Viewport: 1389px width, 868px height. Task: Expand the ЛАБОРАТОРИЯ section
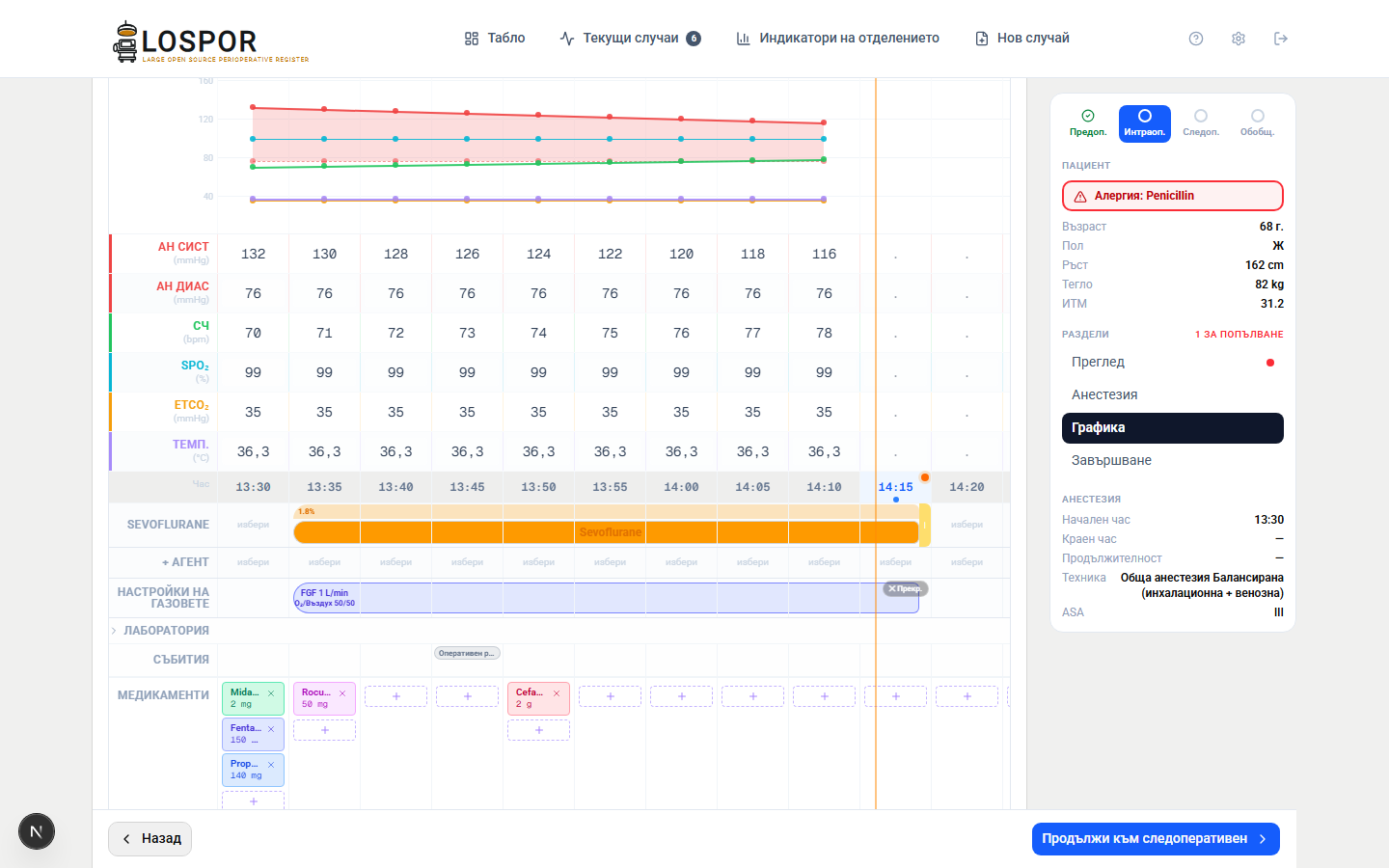coord(160,631)
